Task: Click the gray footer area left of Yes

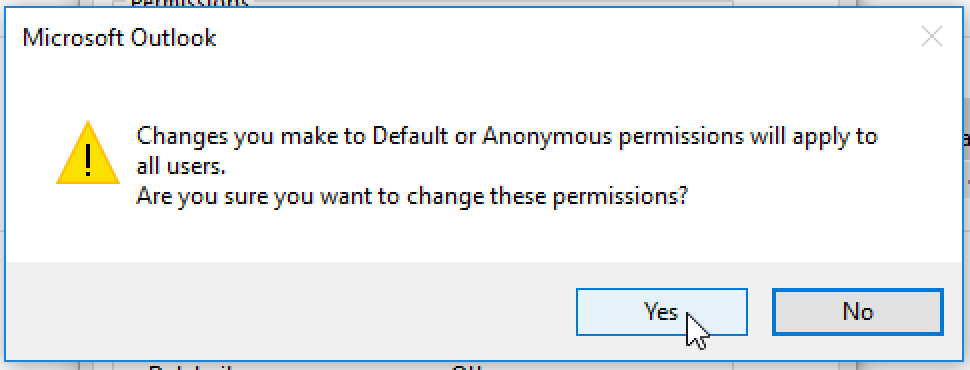Action: 291,312
